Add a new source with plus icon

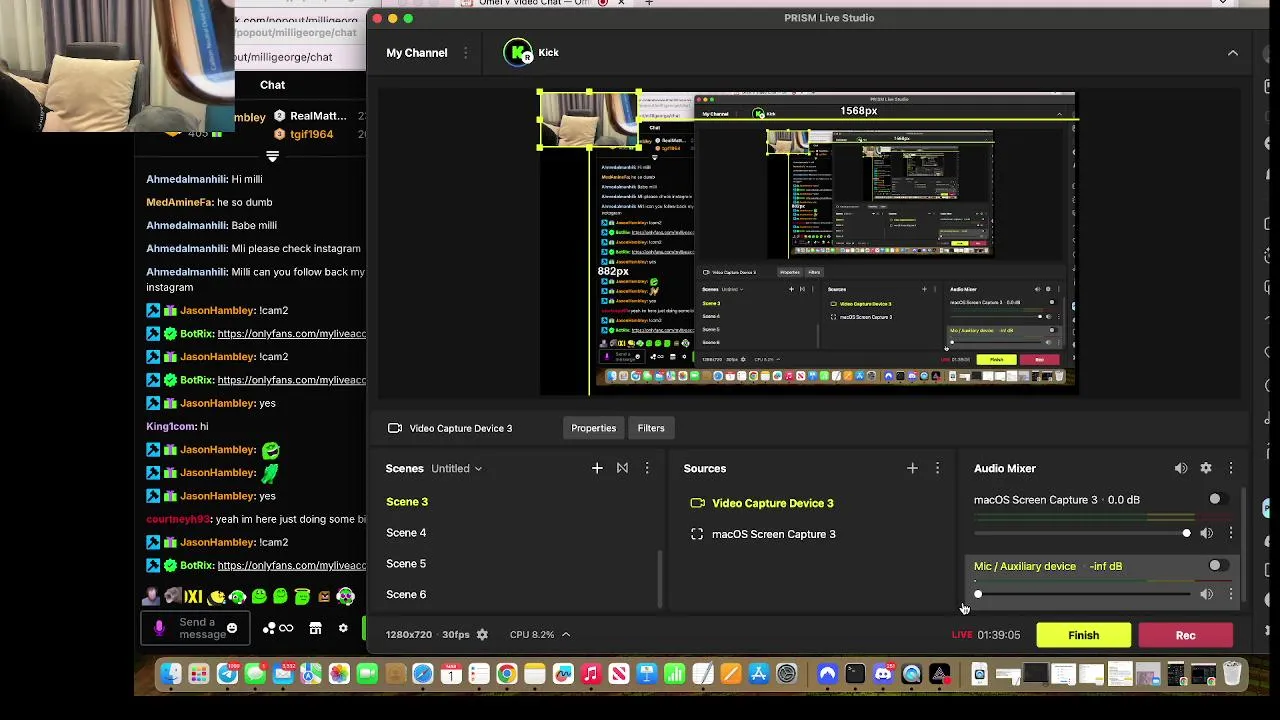click(912, 468)
